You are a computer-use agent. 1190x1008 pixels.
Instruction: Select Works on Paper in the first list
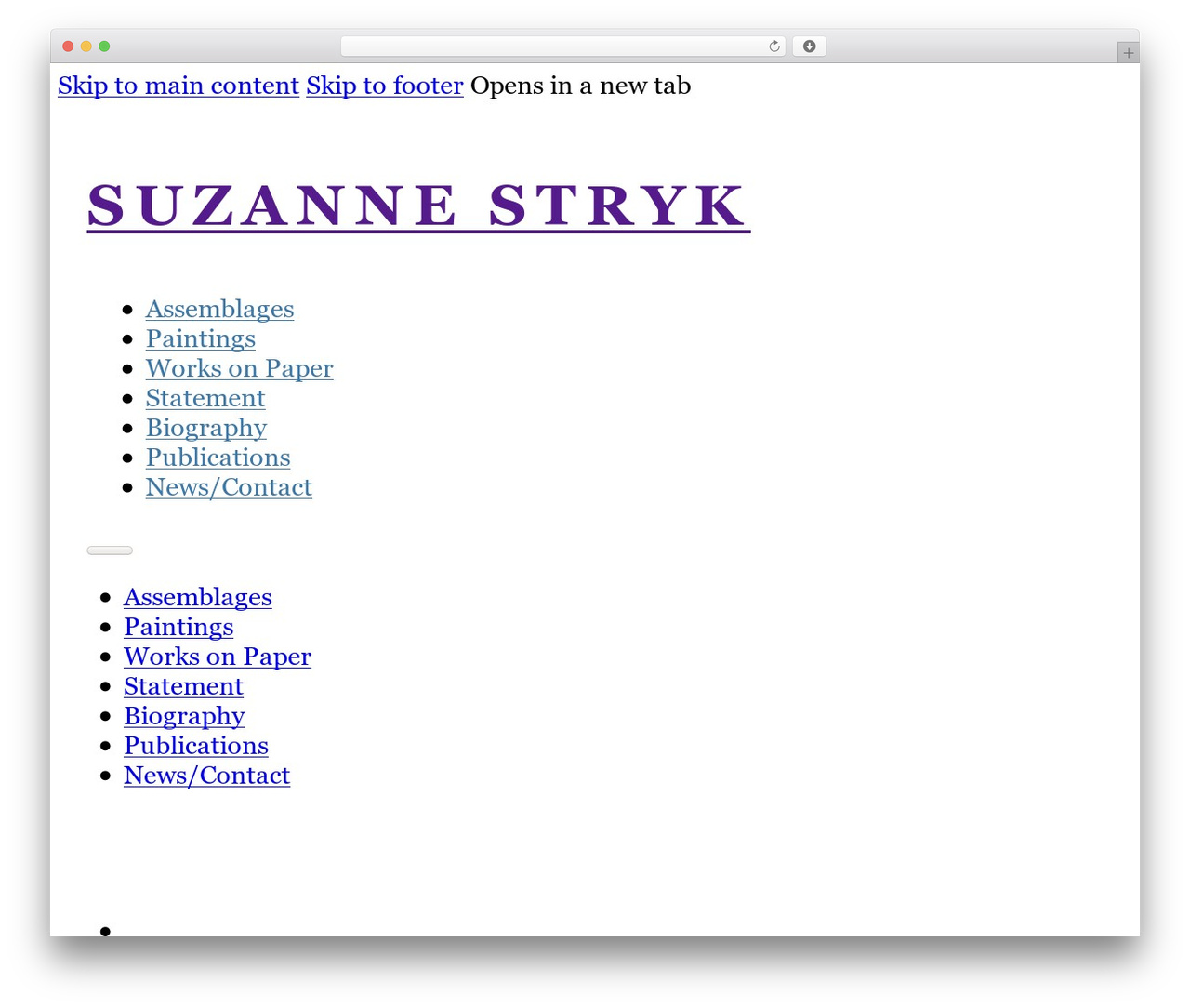coord(239,368)
